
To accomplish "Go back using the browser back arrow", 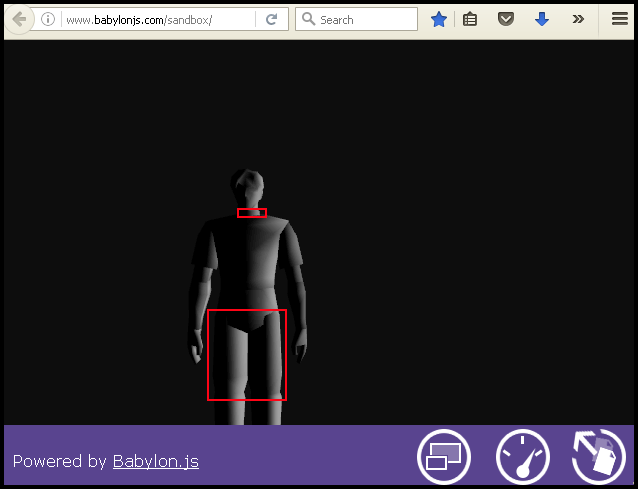I will 19,19.
